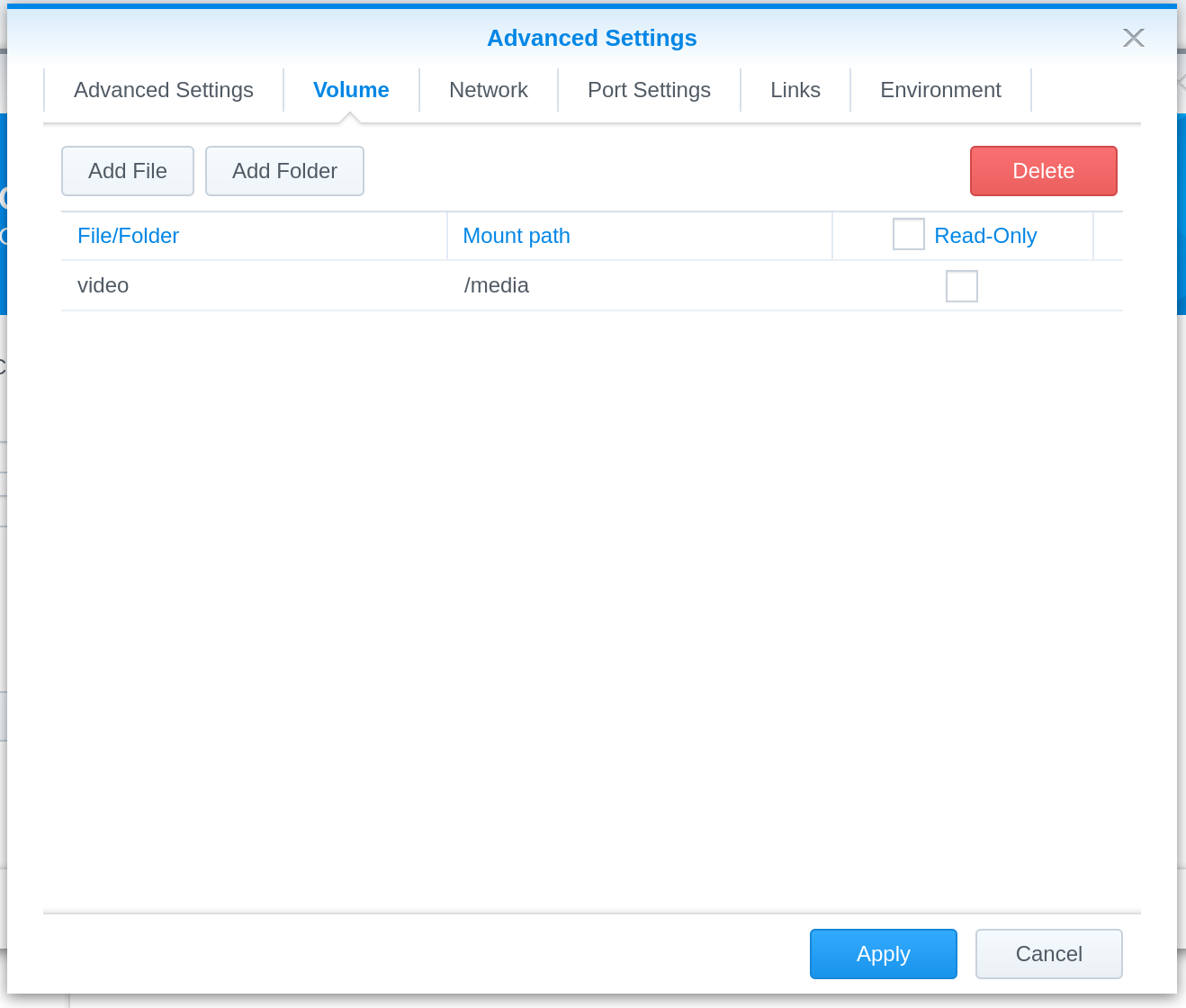1186x1008 pixels.
Task: Open the Port Settings tab
Action: 649,90
